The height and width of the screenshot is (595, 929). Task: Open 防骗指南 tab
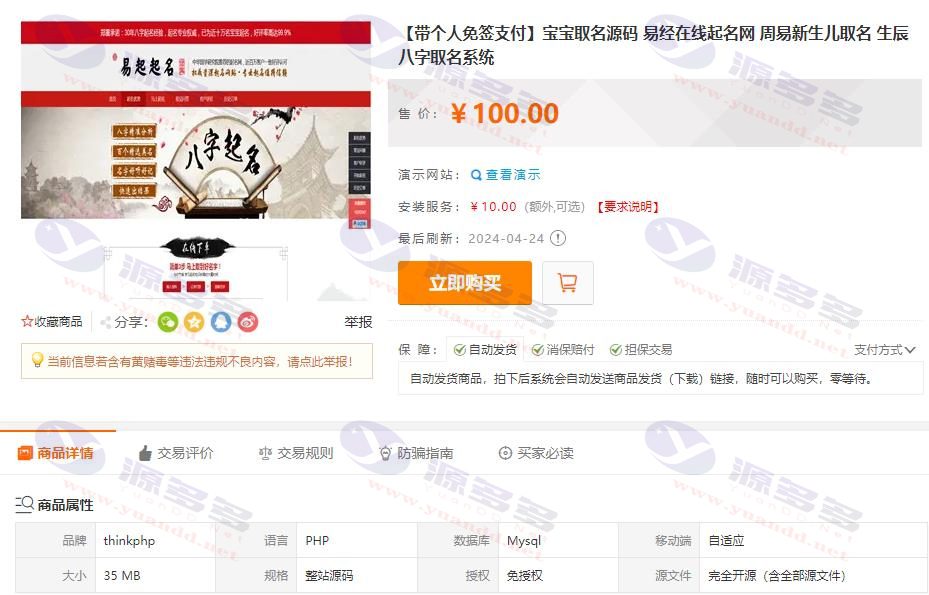coord(417,453)
